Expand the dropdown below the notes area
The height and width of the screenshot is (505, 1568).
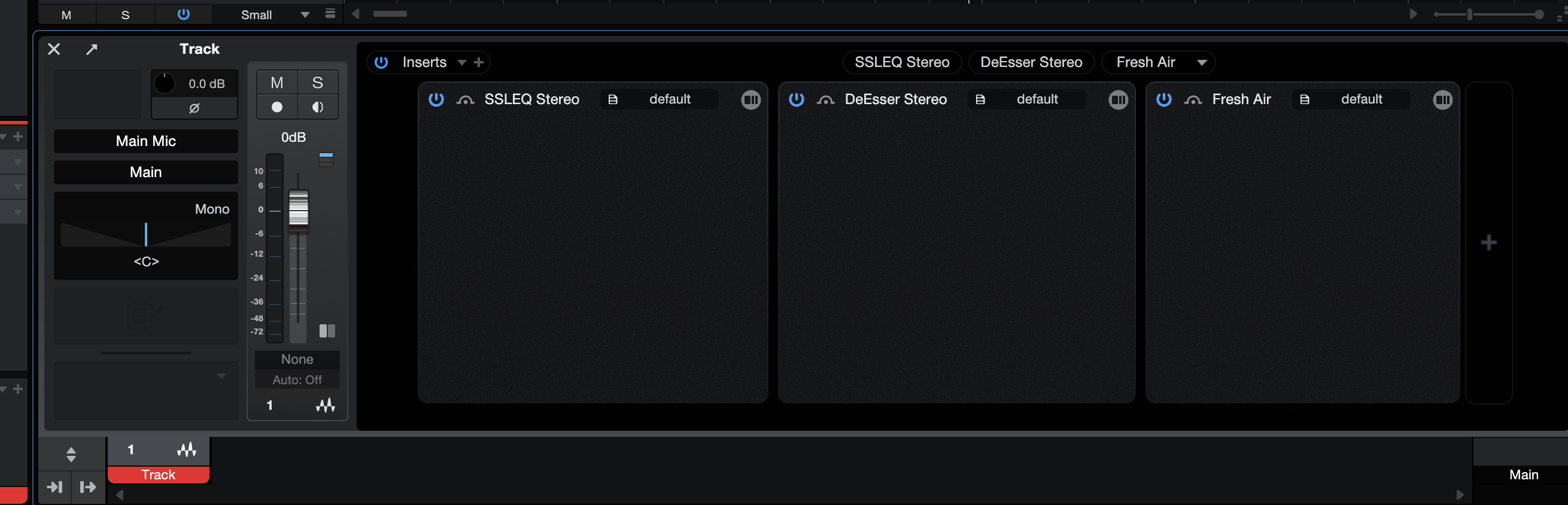[221, 376]
